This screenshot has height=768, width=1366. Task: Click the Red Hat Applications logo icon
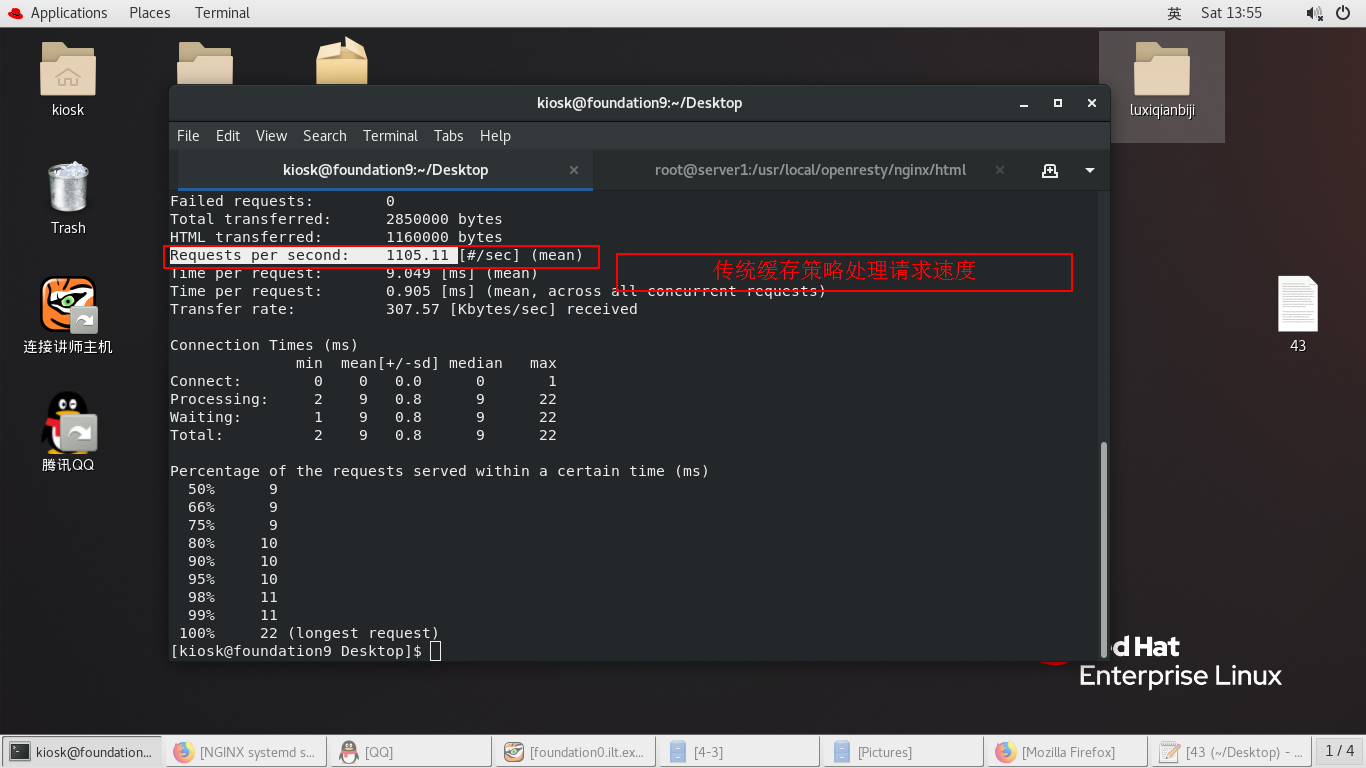(x=14, y=13)
